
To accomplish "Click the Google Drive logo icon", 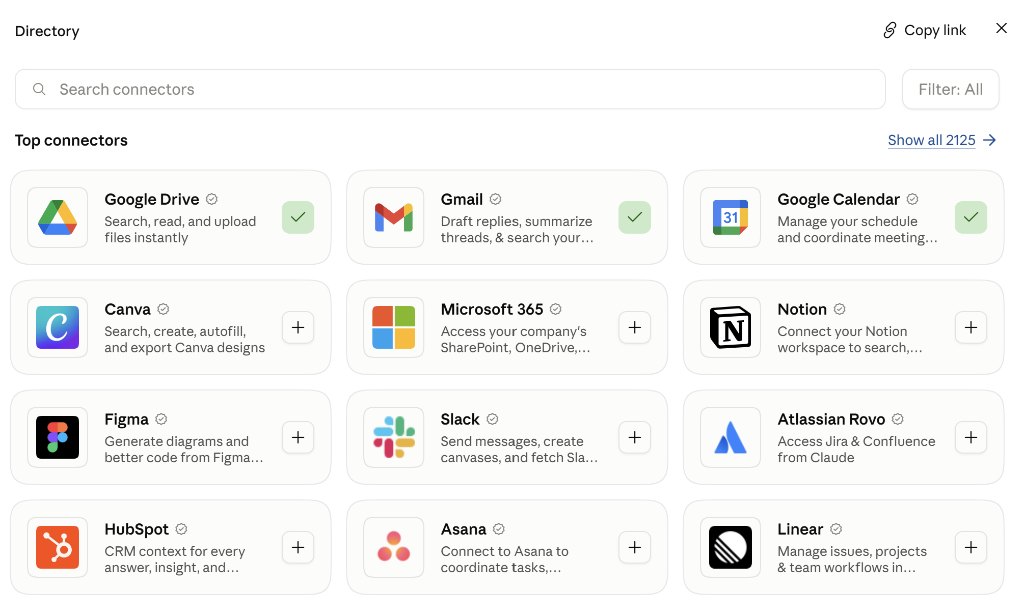I will pyautogui.click(x=57, y=218).
